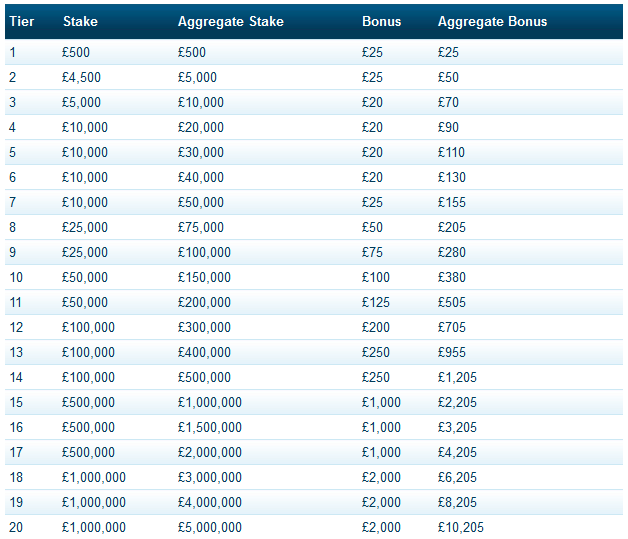Click the £75 bonus in Tier 9
Screen dimensions: 628x539
372,252
